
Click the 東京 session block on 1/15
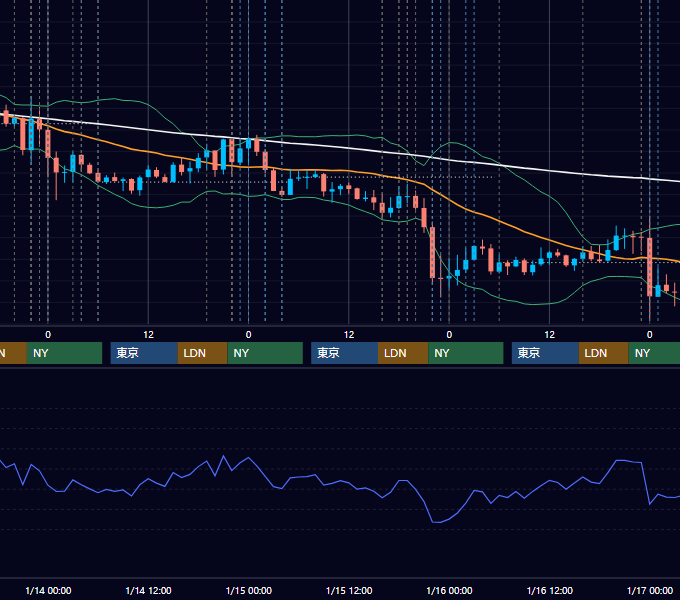(x=344, y=353)
